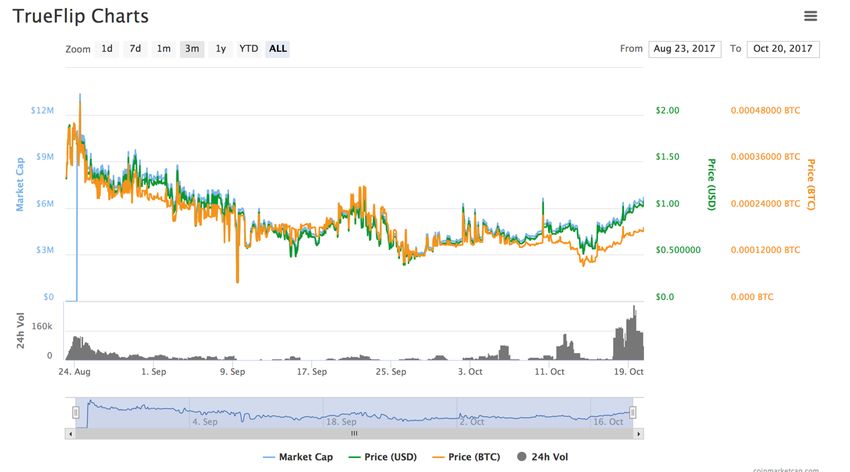850x472 pixels.
Task: Set zoom range to 1d
Action: pyautogui.click(x=107, y=49)
